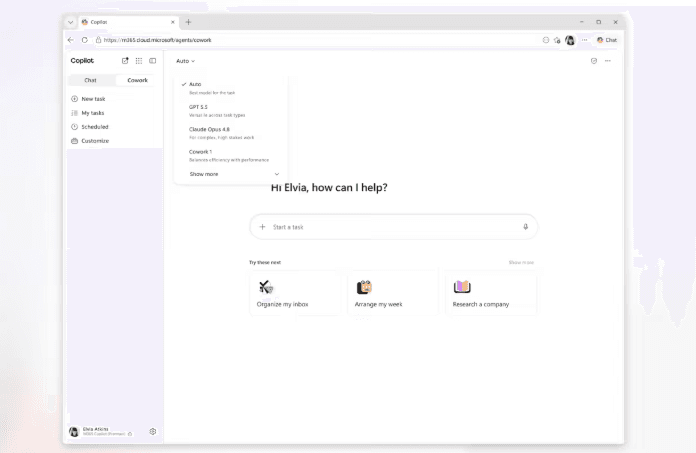This screenshot has width=696, height=453.
Task: Click the plus attach icon in task box
Action: pos(262,227)
